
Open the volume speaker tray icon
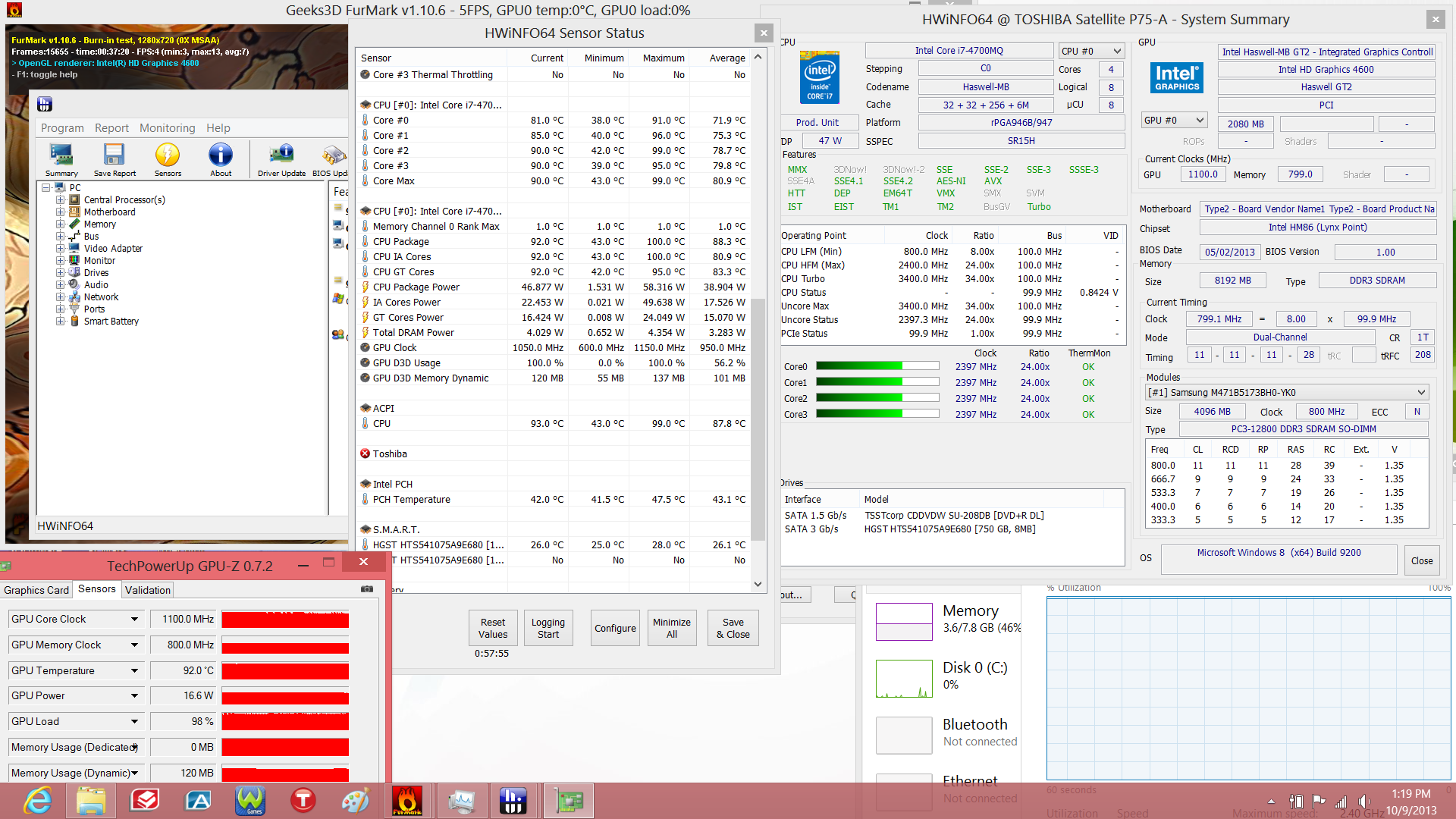coord(1364,802)
